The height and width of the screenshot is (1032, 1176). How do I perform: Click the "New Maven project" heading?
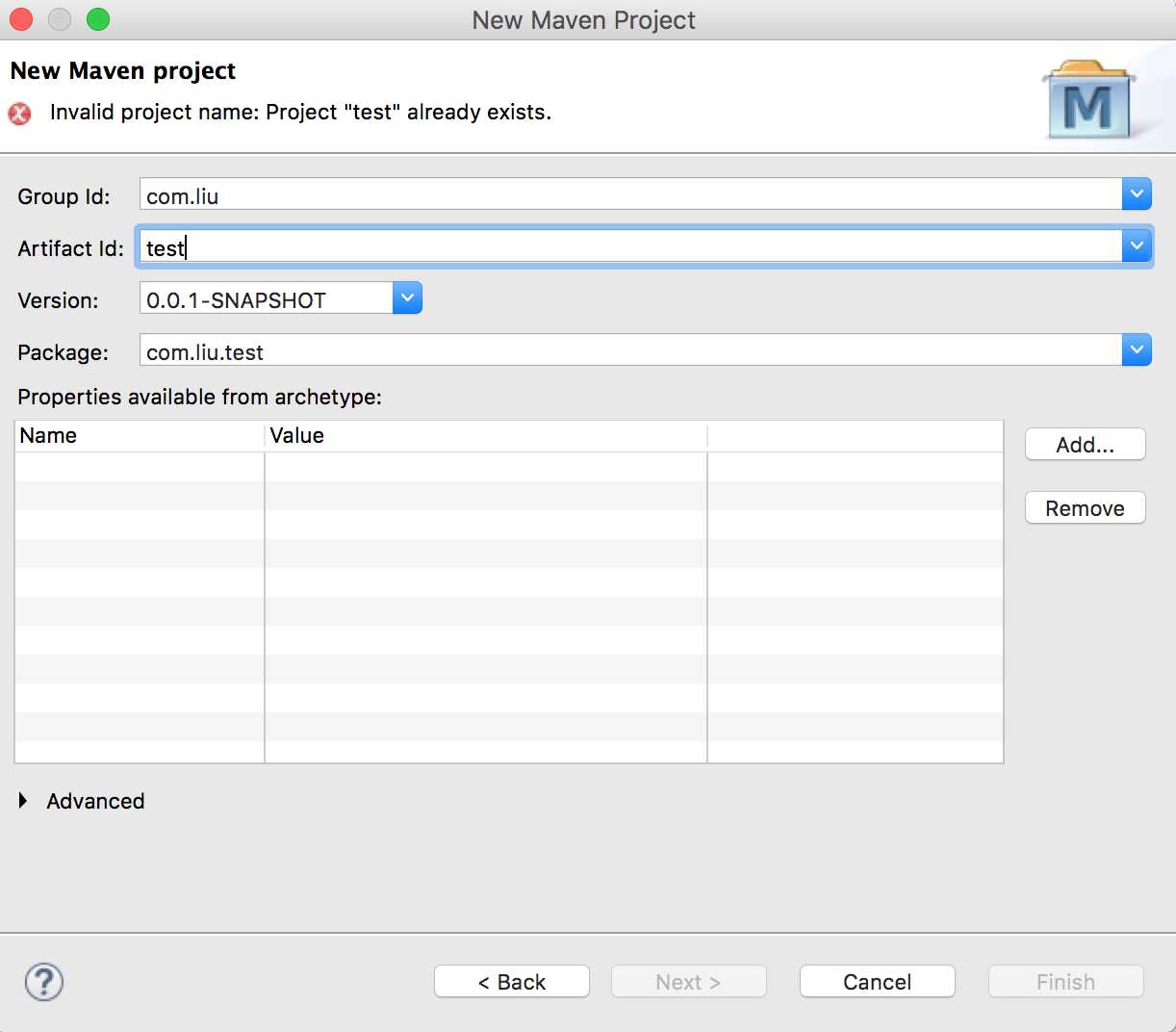(x=123, y=71)
